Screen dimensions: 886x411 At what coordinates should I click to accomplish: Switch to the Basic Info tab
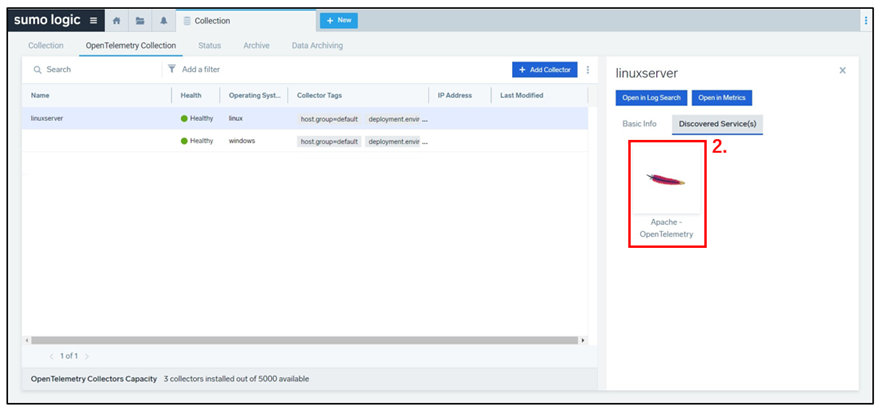coord(639,124)
